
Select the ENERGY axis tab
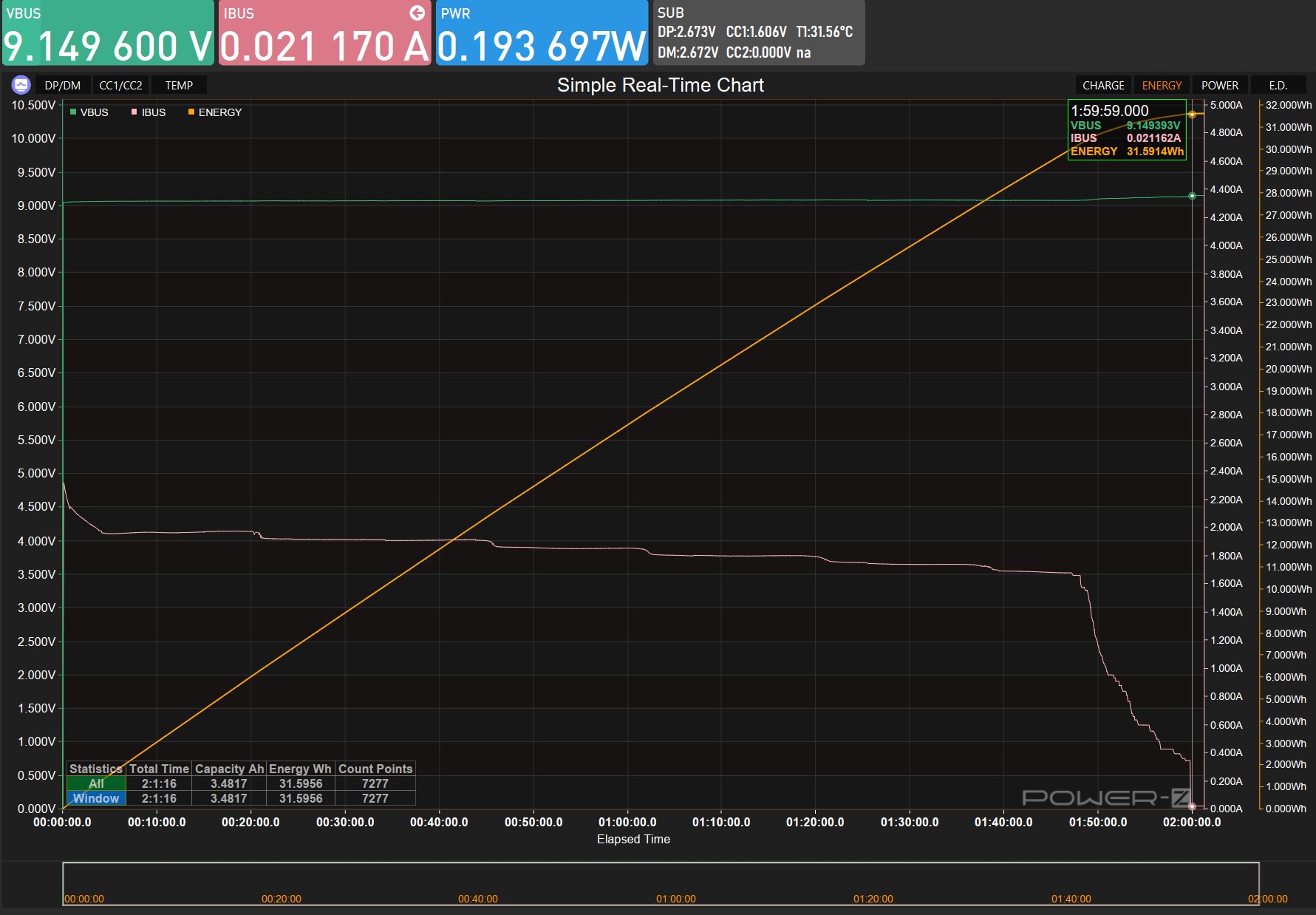pos(1162,86)
